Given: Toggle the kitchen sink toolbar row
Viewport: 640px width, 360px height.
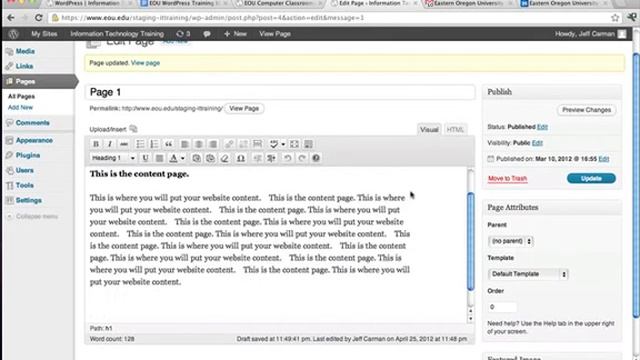Looking at the screenshot, I should click(308, 144).
